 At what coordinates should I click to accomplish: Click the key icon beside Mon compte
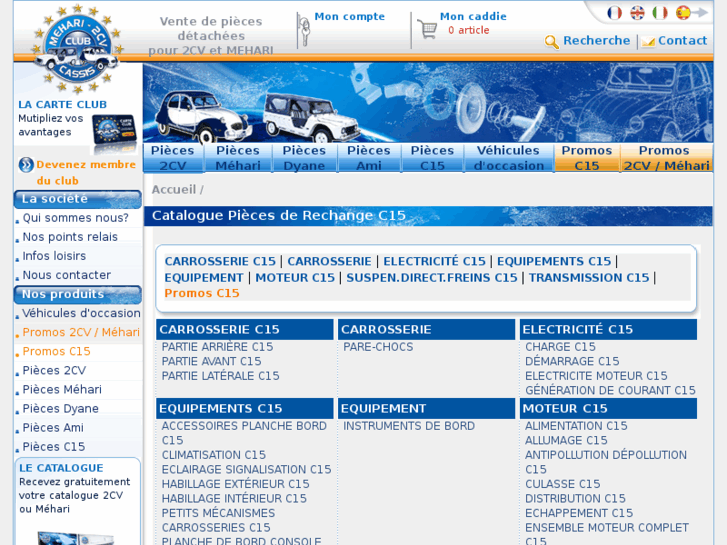pos(304,31)
